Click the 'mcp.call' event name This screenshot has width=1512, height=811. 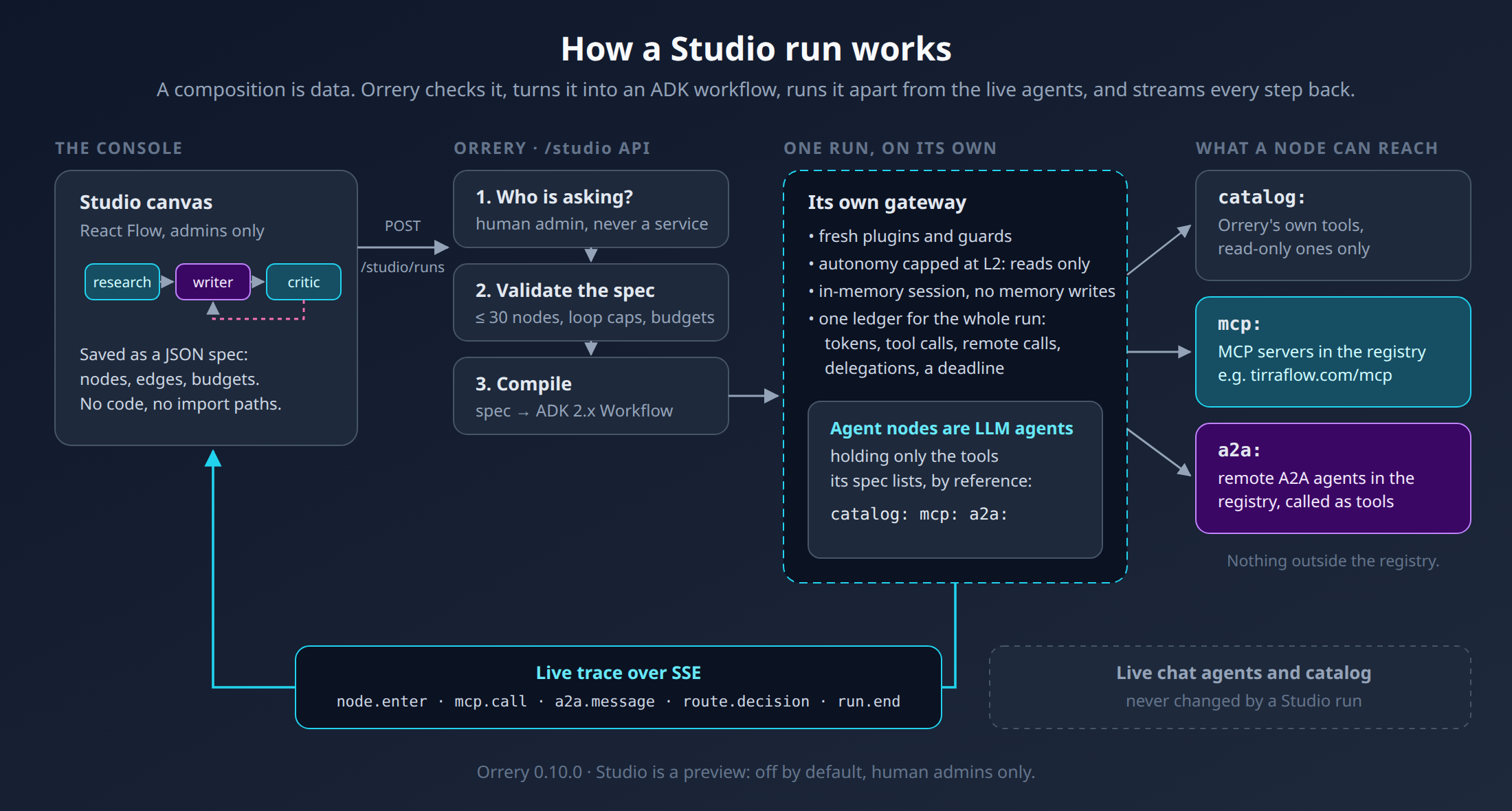491,701
